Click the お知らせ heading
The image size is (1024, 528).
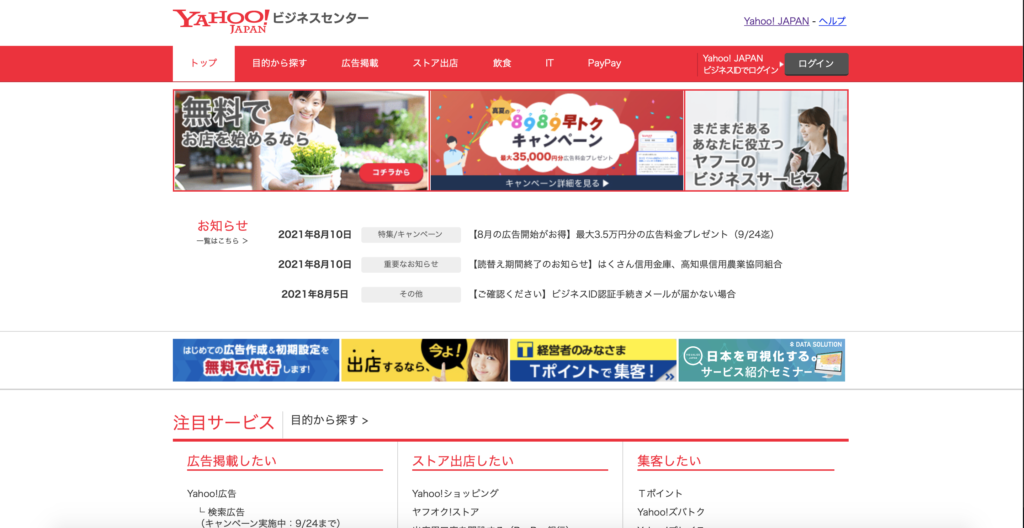[223, 225]
